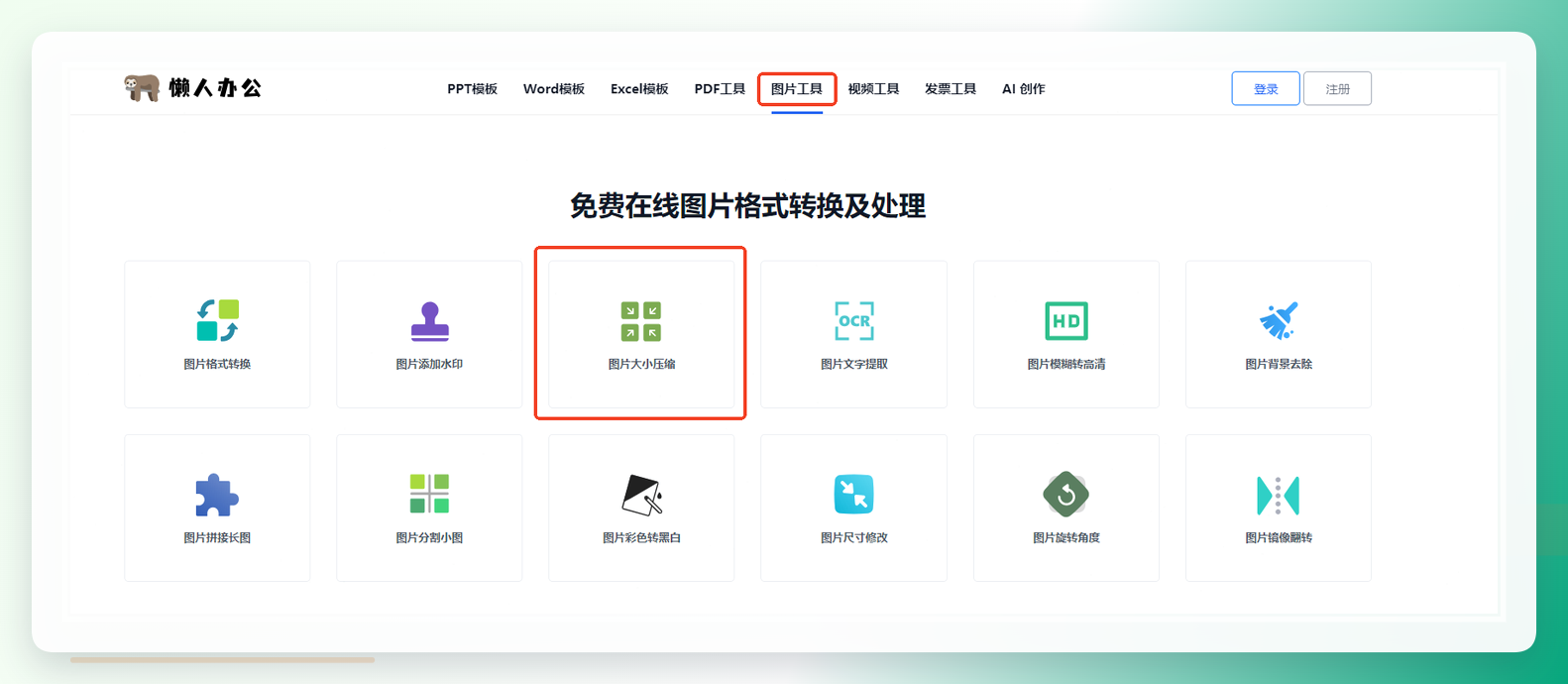The width and height of the screenshot is (1568, 684).
Task: Click the HD sharpen icon
Action: [x=1066, y=321]
